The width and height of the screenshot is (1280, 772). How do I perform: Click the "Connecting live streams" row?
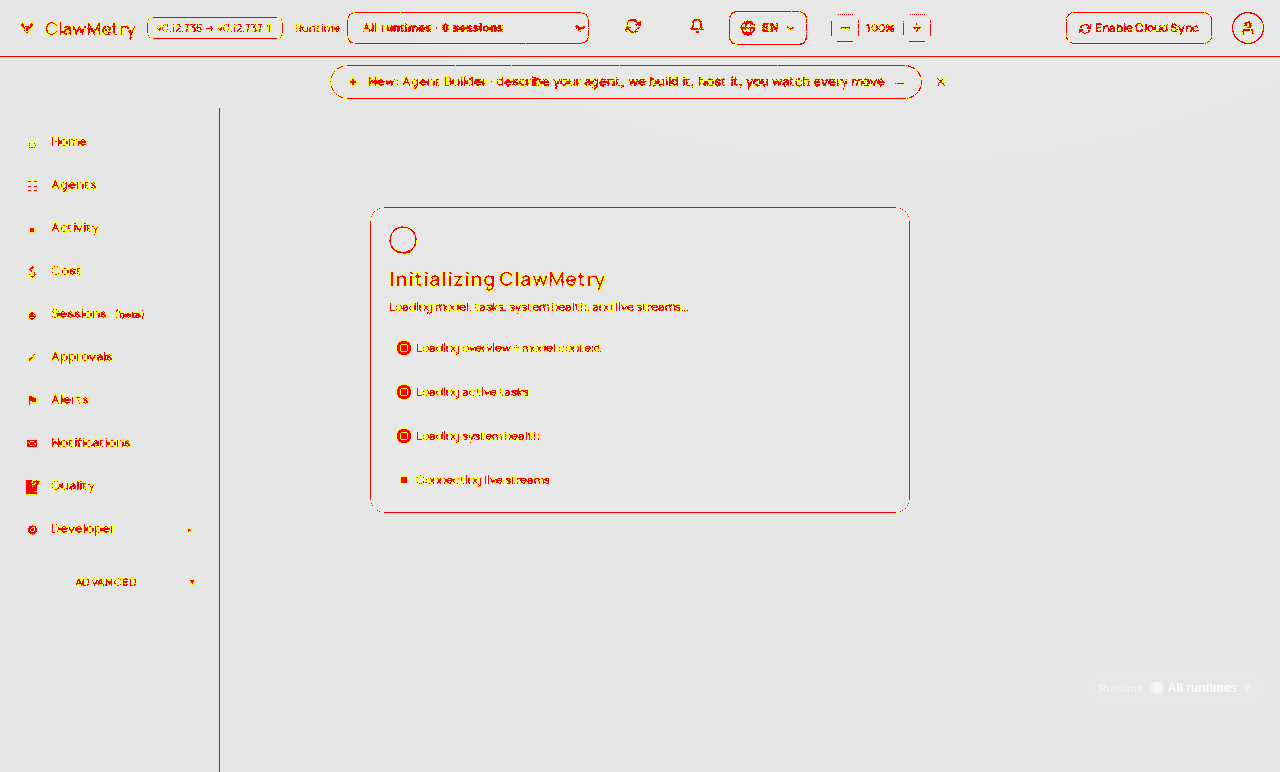click(640, 480)
